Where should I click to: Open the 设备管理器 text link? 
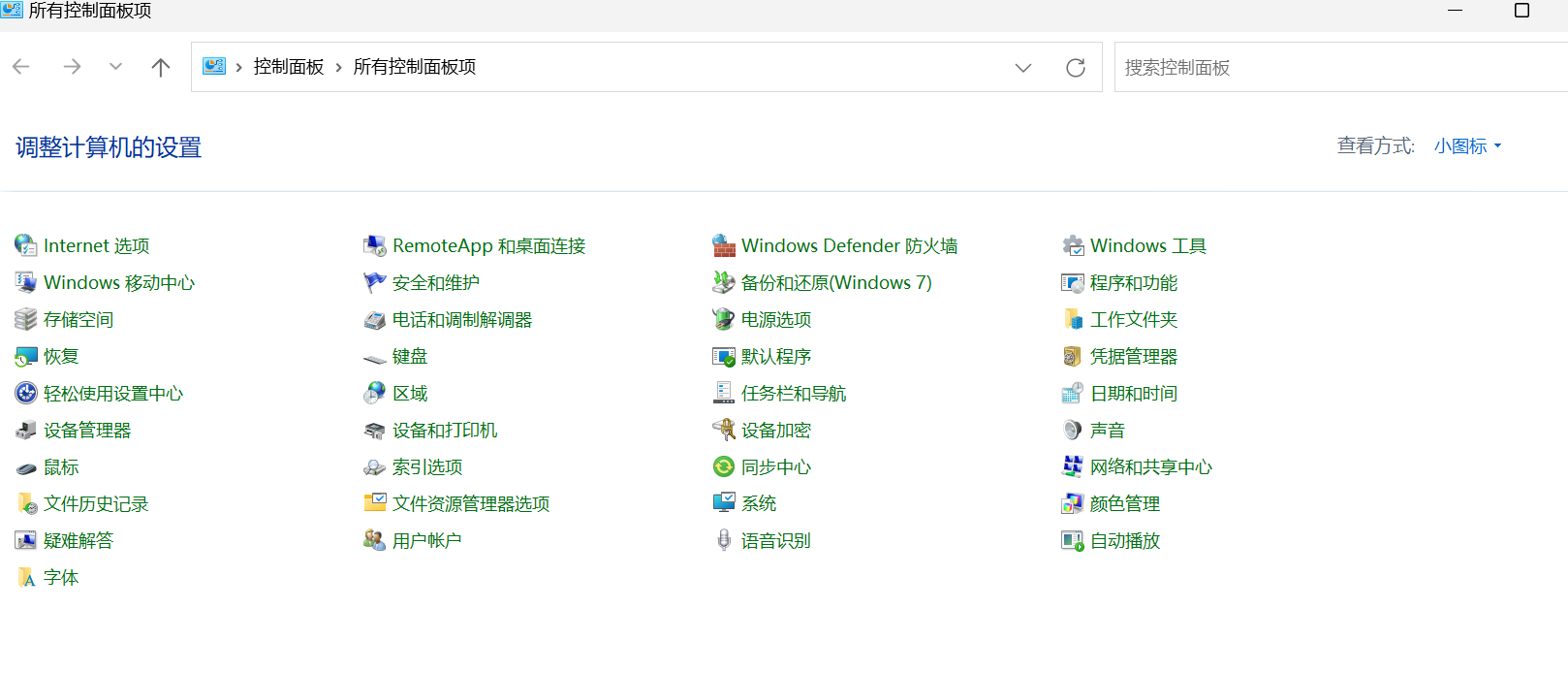coord(87,431)
